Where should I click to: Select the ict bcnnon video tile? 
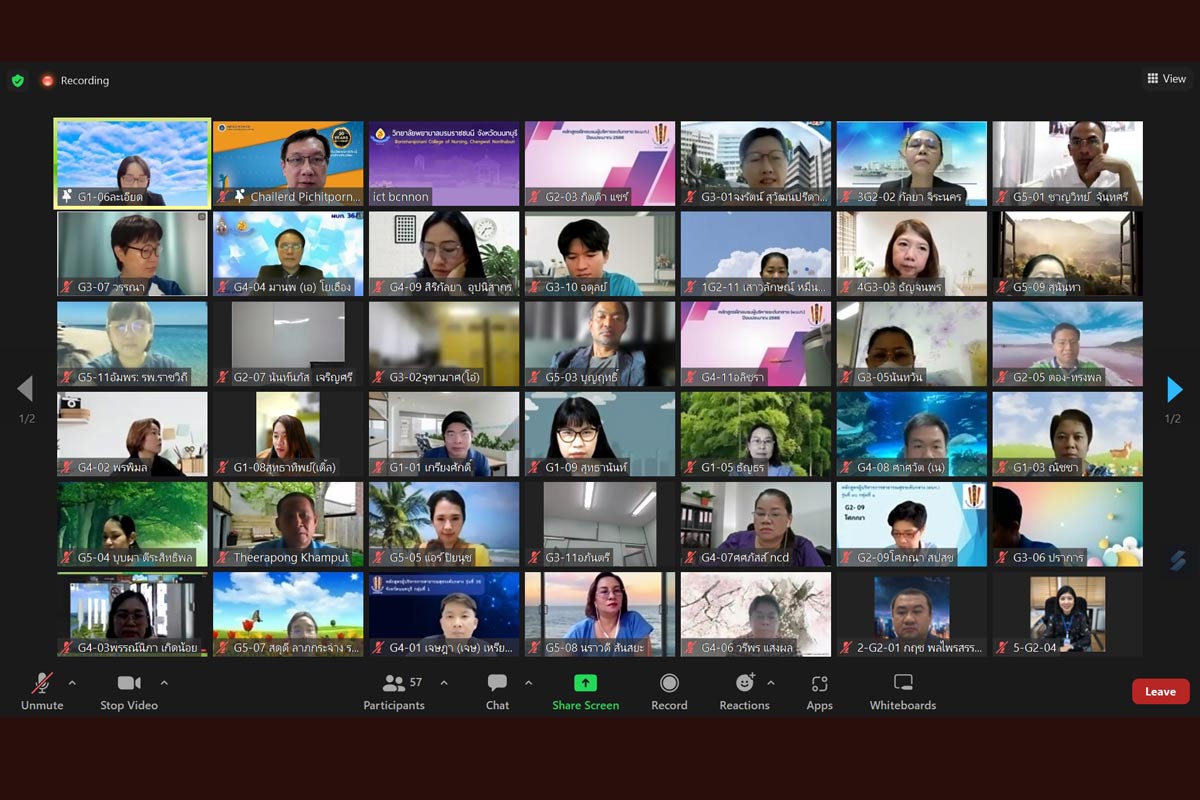coord(444,163)
